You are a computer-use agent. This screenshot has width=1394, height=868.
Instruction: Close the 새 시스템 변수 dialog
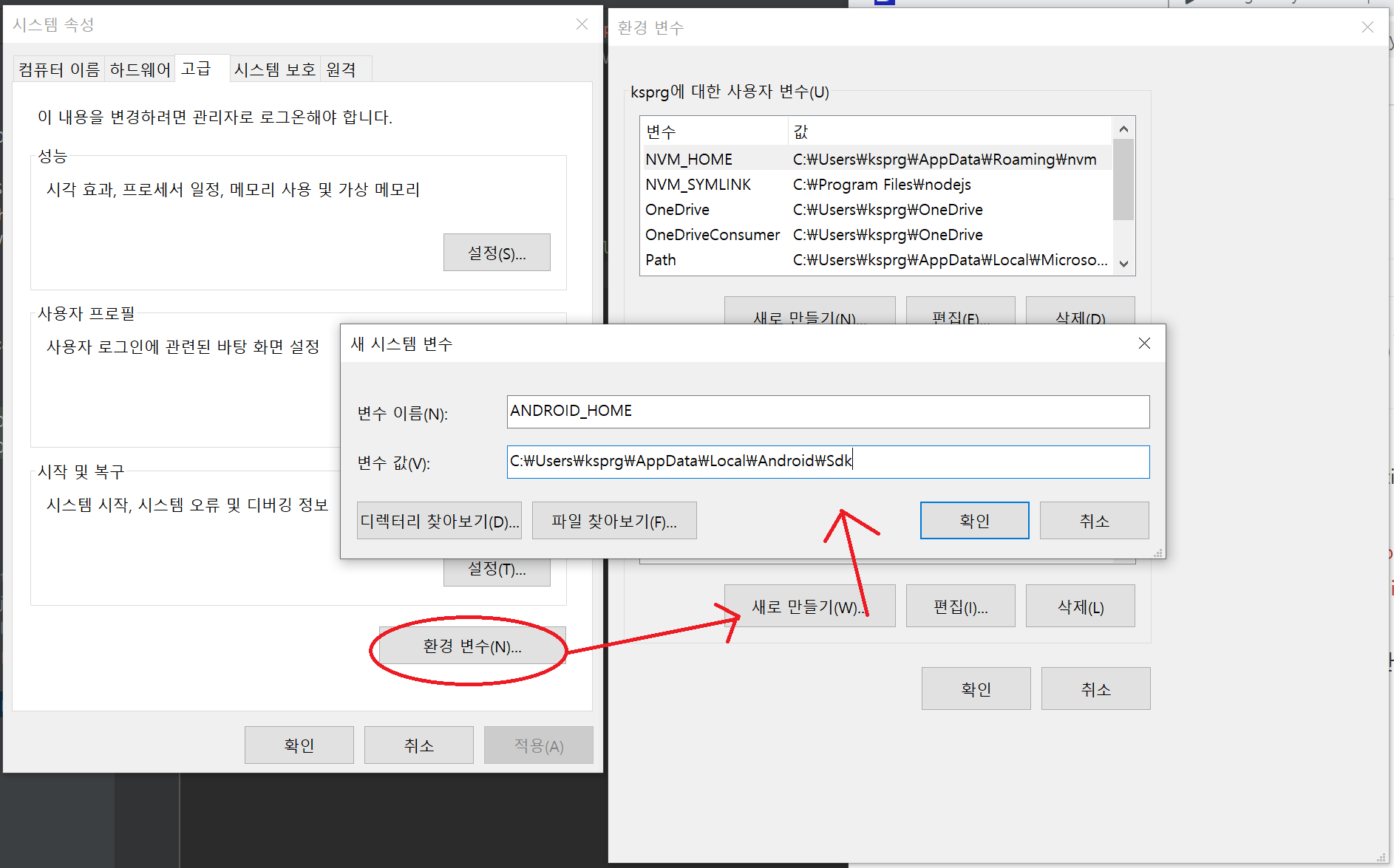pyautogui.click(x=1144, y=344)
